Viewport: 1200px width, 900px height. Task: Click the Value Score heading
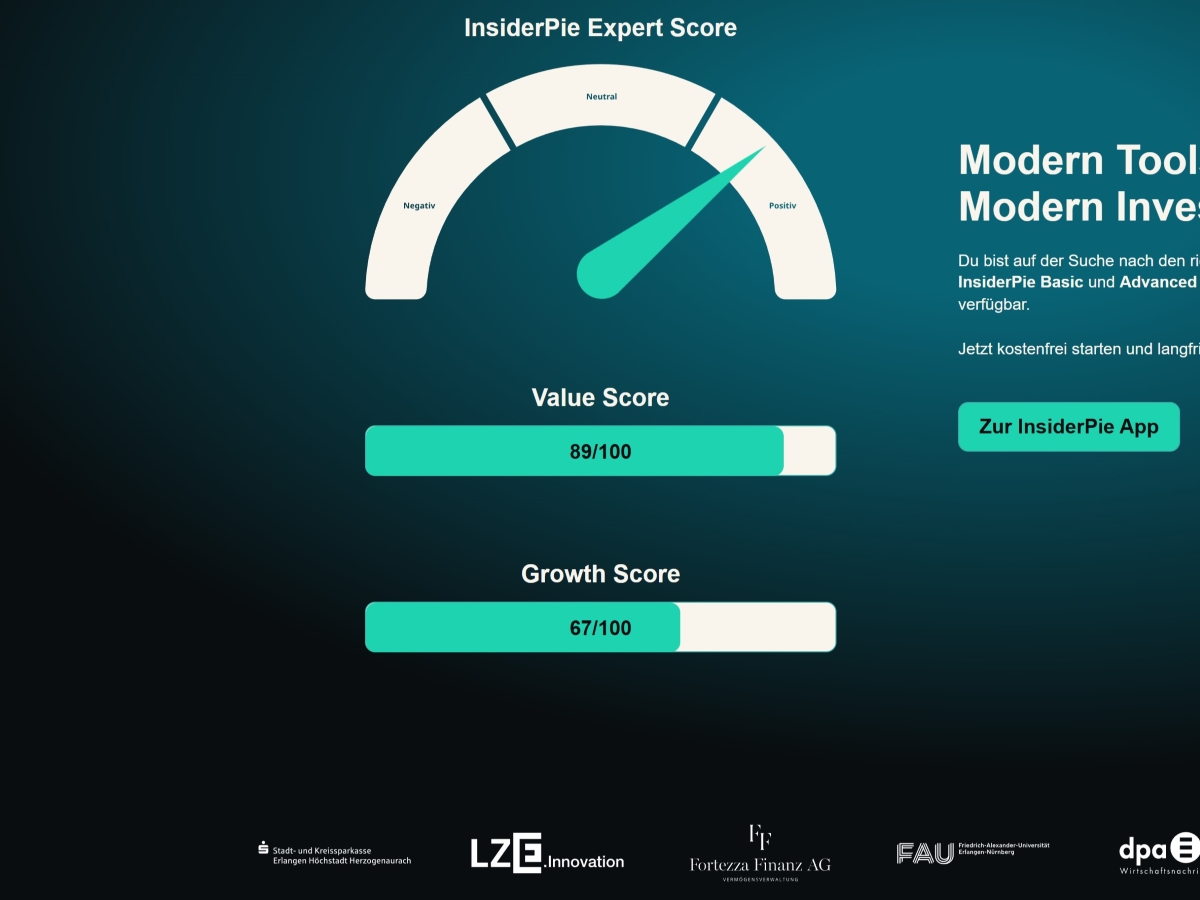600,398
